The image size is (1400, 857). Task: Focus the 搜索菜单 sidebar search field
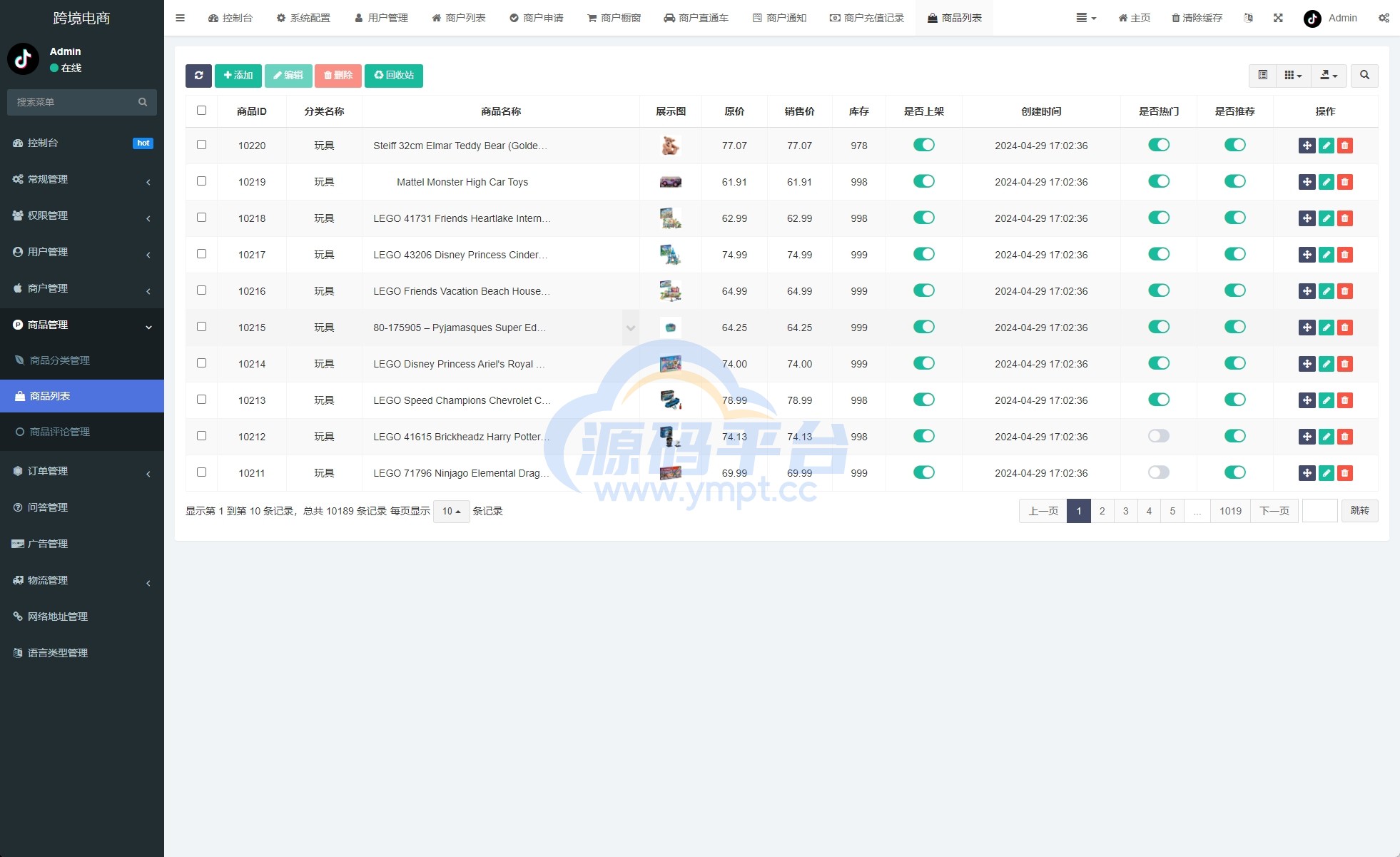(71, 102)
